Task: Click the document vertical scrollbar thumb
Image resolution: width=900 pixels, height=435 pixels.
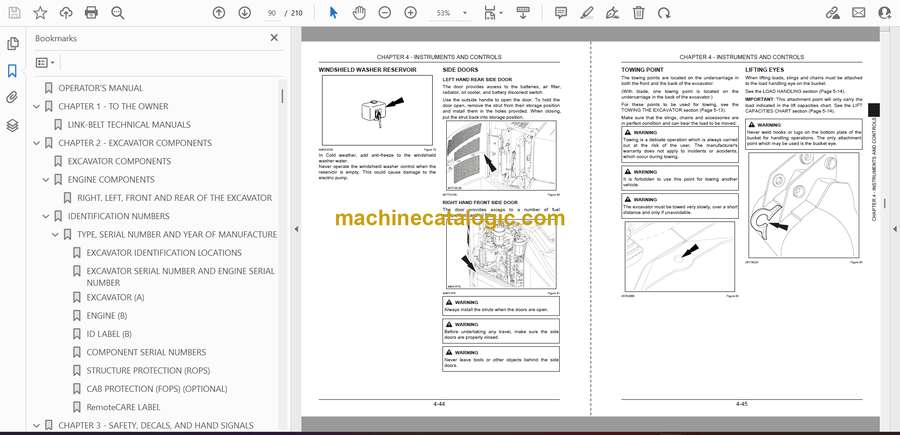Action: (884, 203)
